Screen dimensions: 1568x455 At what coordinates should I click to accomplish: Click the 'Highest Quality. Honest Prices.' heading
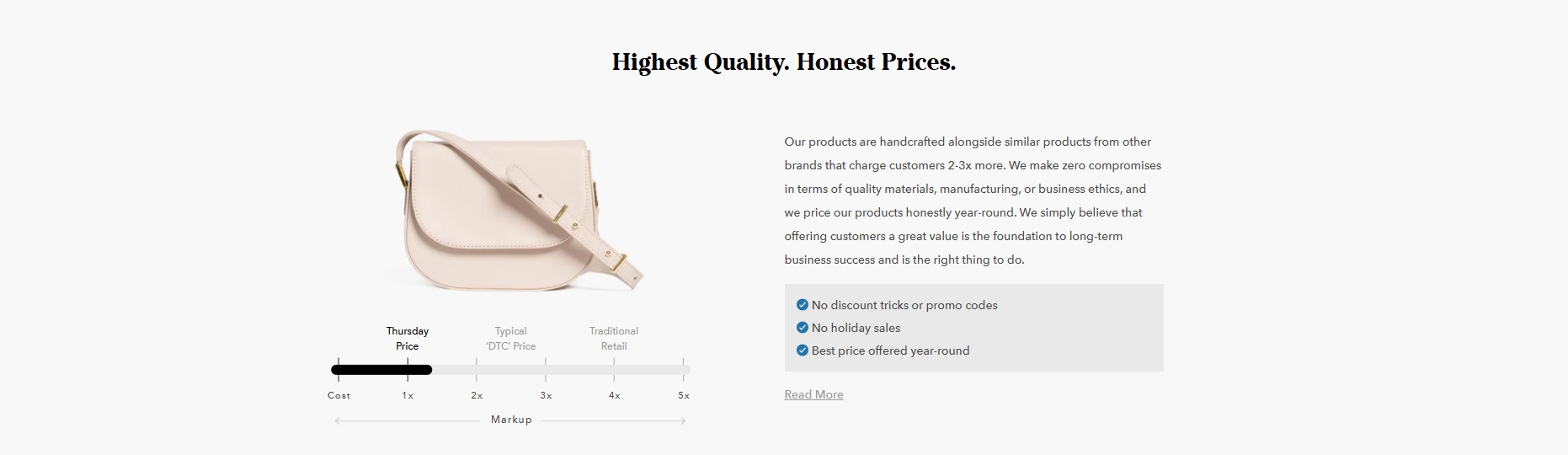(784, 62)
